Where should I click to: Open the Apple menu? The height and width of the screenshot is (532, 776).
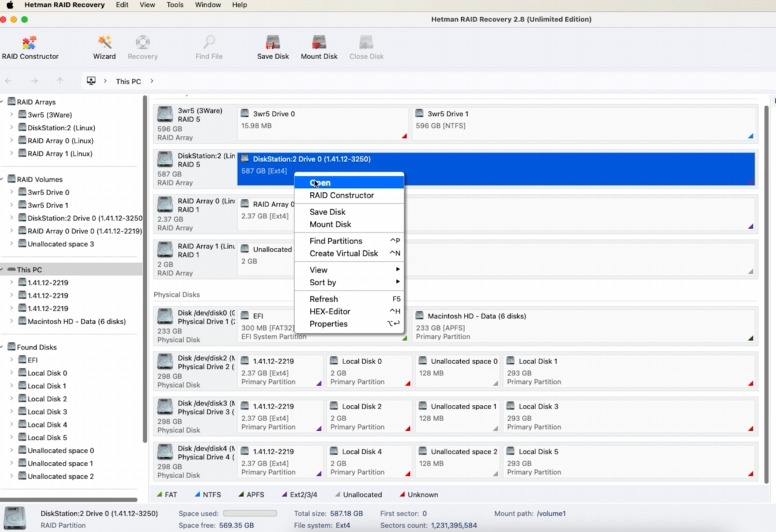pyautogui.click(x=10, y=5)
